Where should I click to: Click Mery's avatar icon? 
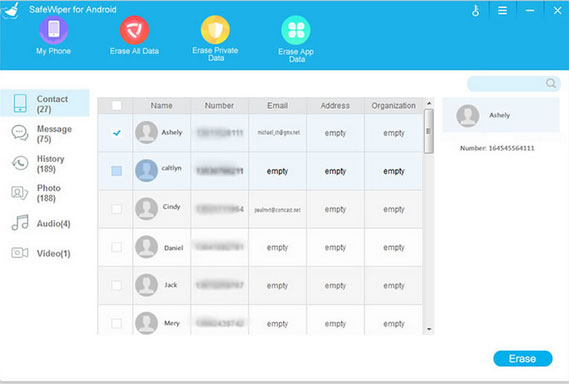(146, 323)
